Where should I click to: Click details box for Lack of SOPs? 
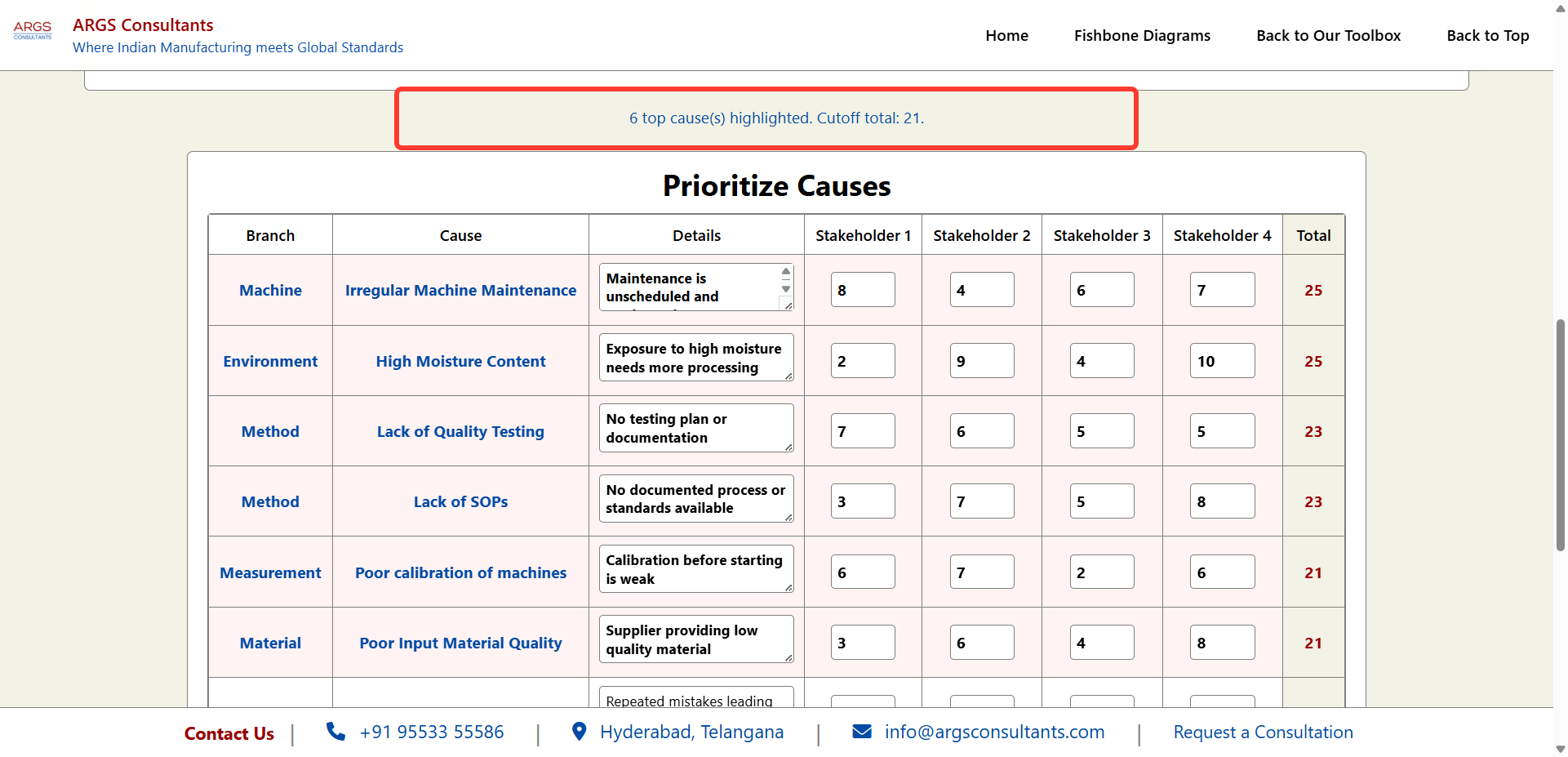pyautogui.click(x=696, y=499)
